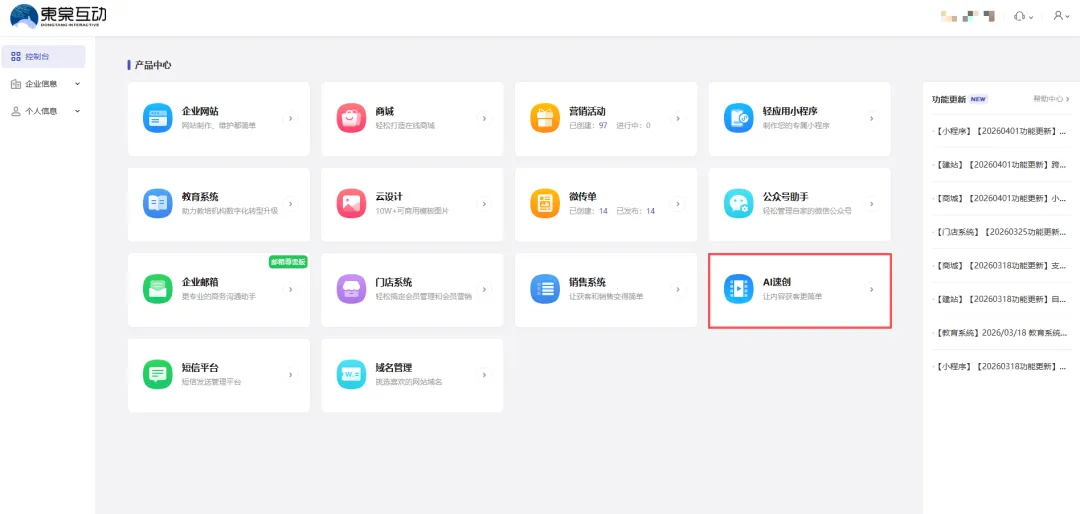
Task: Click the arrow on AI速创 card
Action: [871, 289]
